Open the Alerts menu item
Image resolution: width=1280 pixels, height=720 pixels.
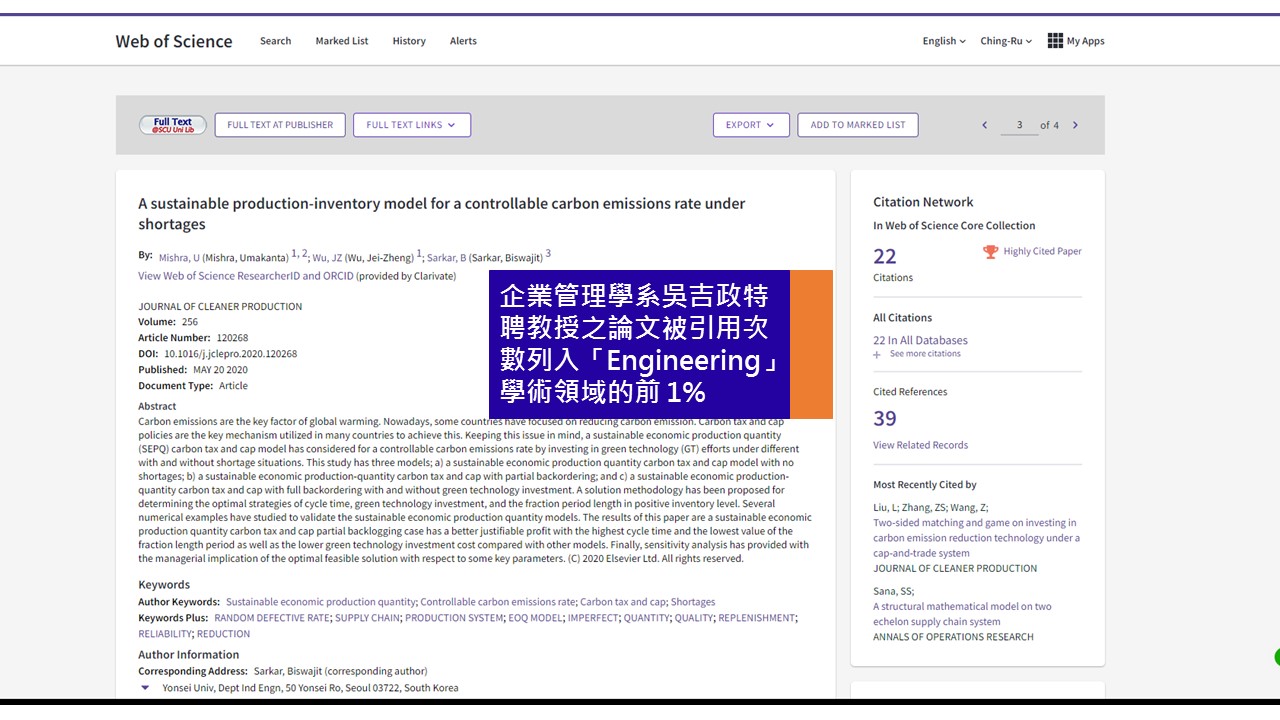tap(463, 41)
